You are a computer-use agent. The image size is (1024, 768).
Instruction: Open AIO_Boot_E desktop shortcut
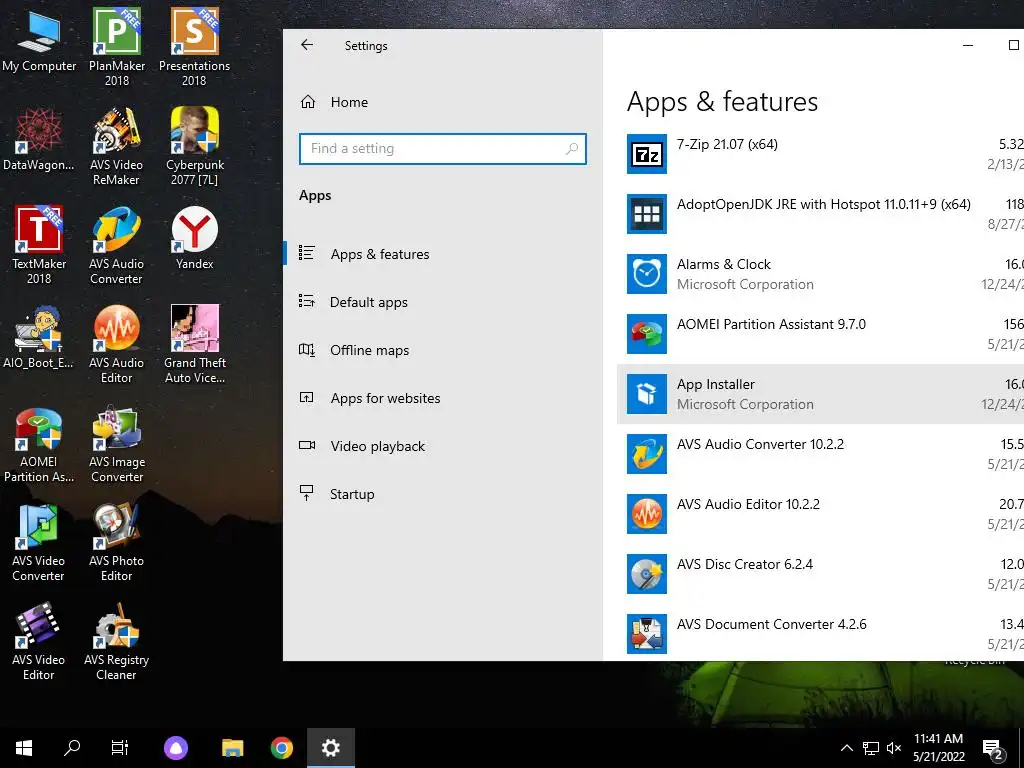tap(39, 337)
